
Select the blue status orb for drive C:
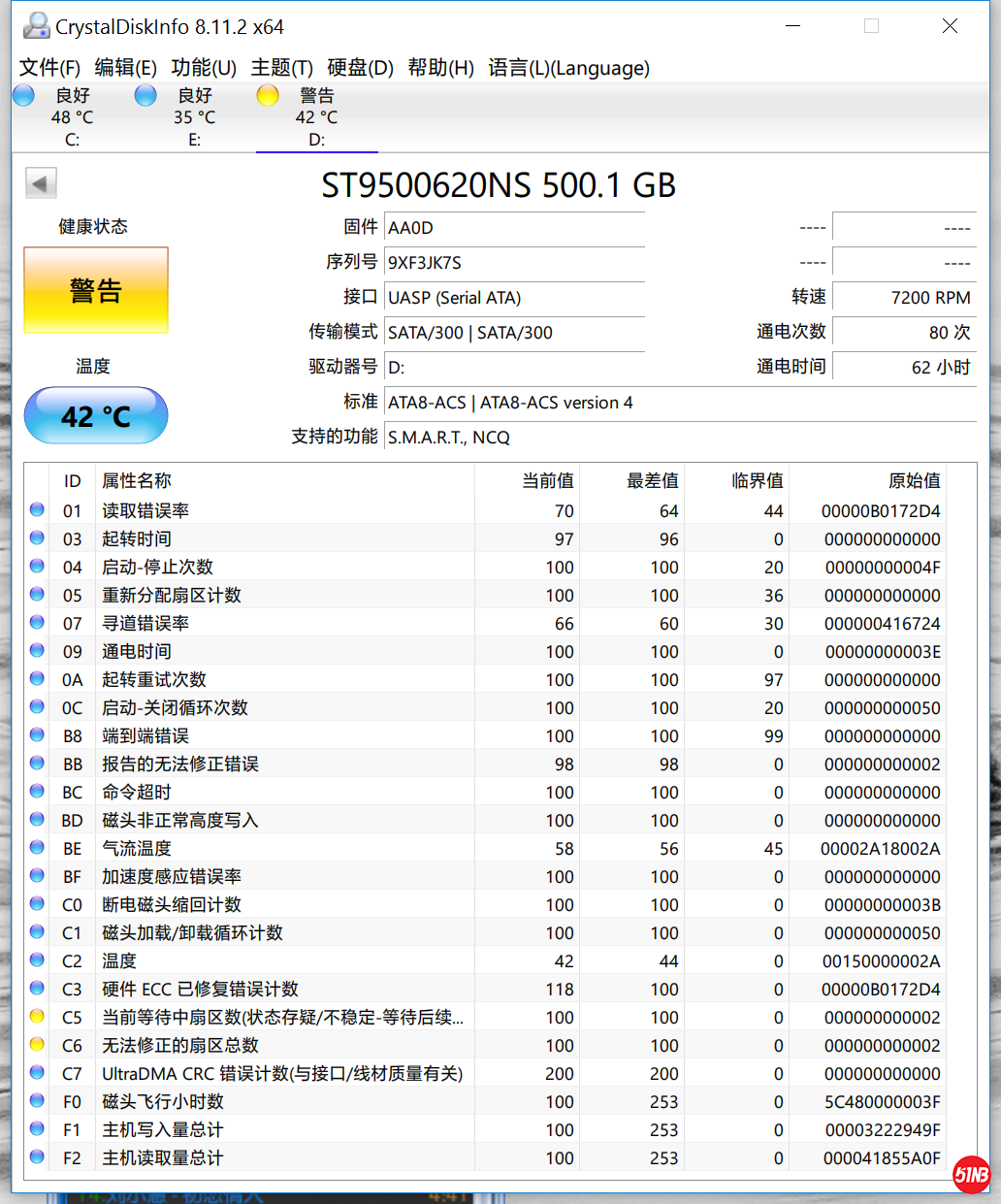24,95
